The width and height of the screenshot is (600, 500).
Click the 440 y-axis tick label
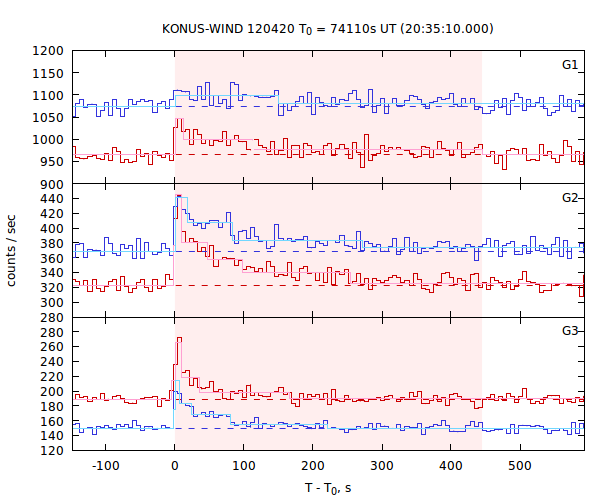tap(52, 199)
